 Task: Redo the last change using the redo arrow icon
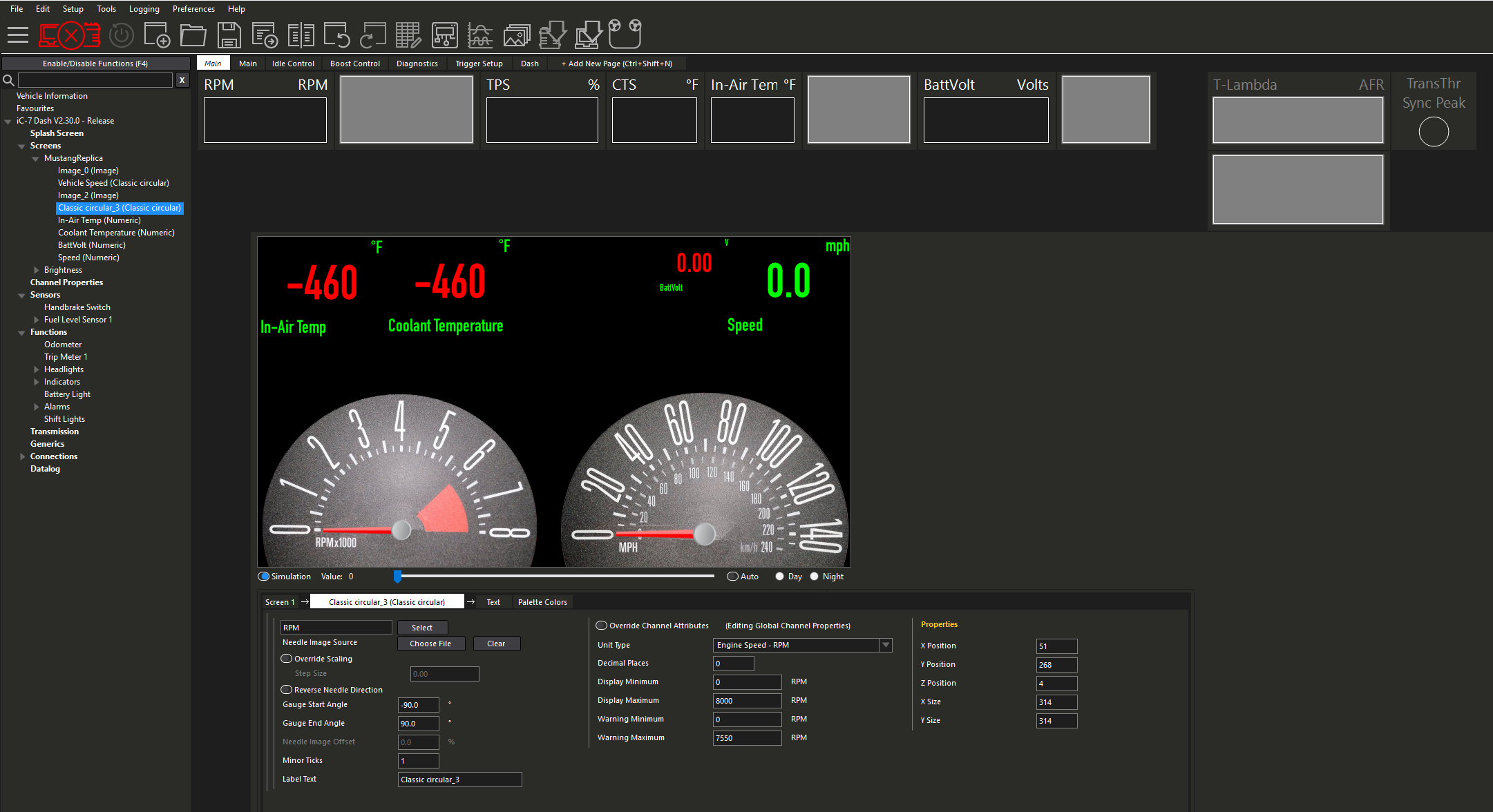(x=374, y=34)
